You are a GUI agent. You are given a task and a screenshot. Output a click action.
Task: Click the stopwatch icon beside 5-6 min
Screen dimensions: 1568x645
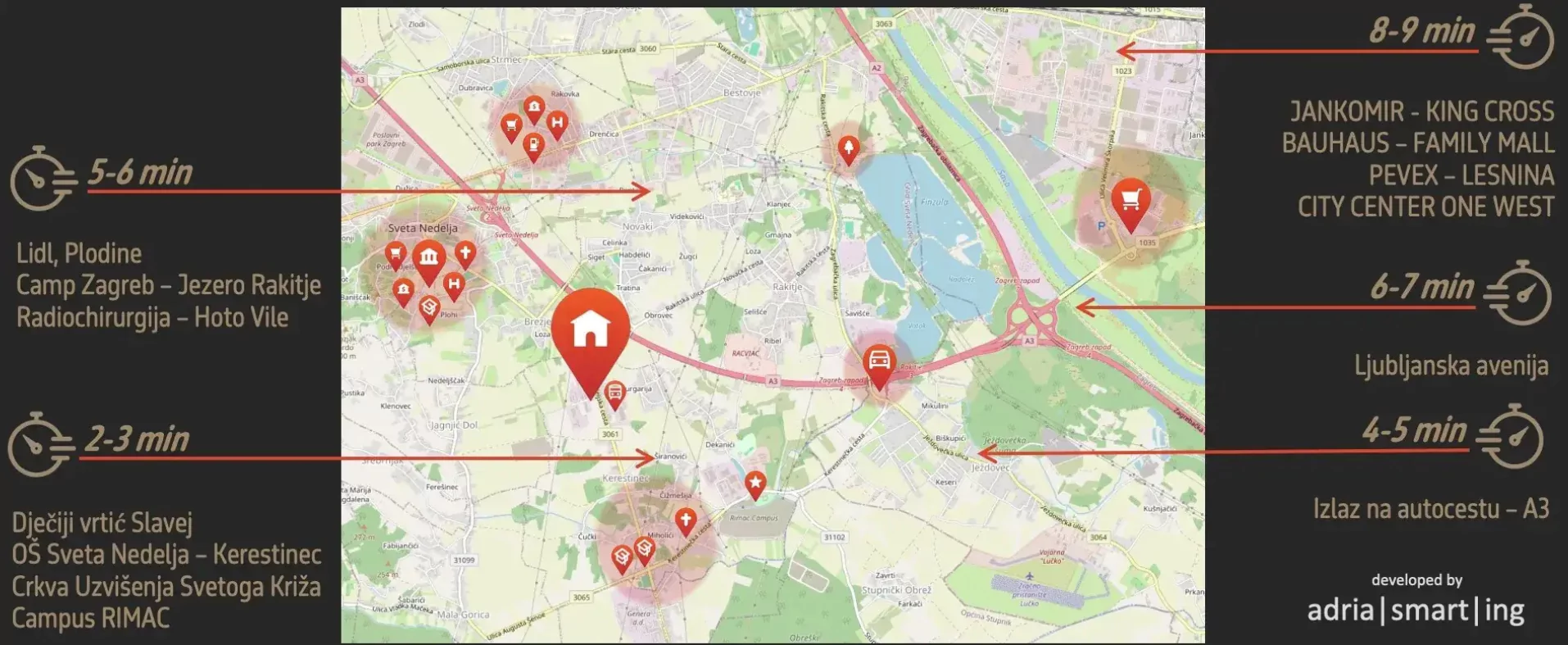42,178
